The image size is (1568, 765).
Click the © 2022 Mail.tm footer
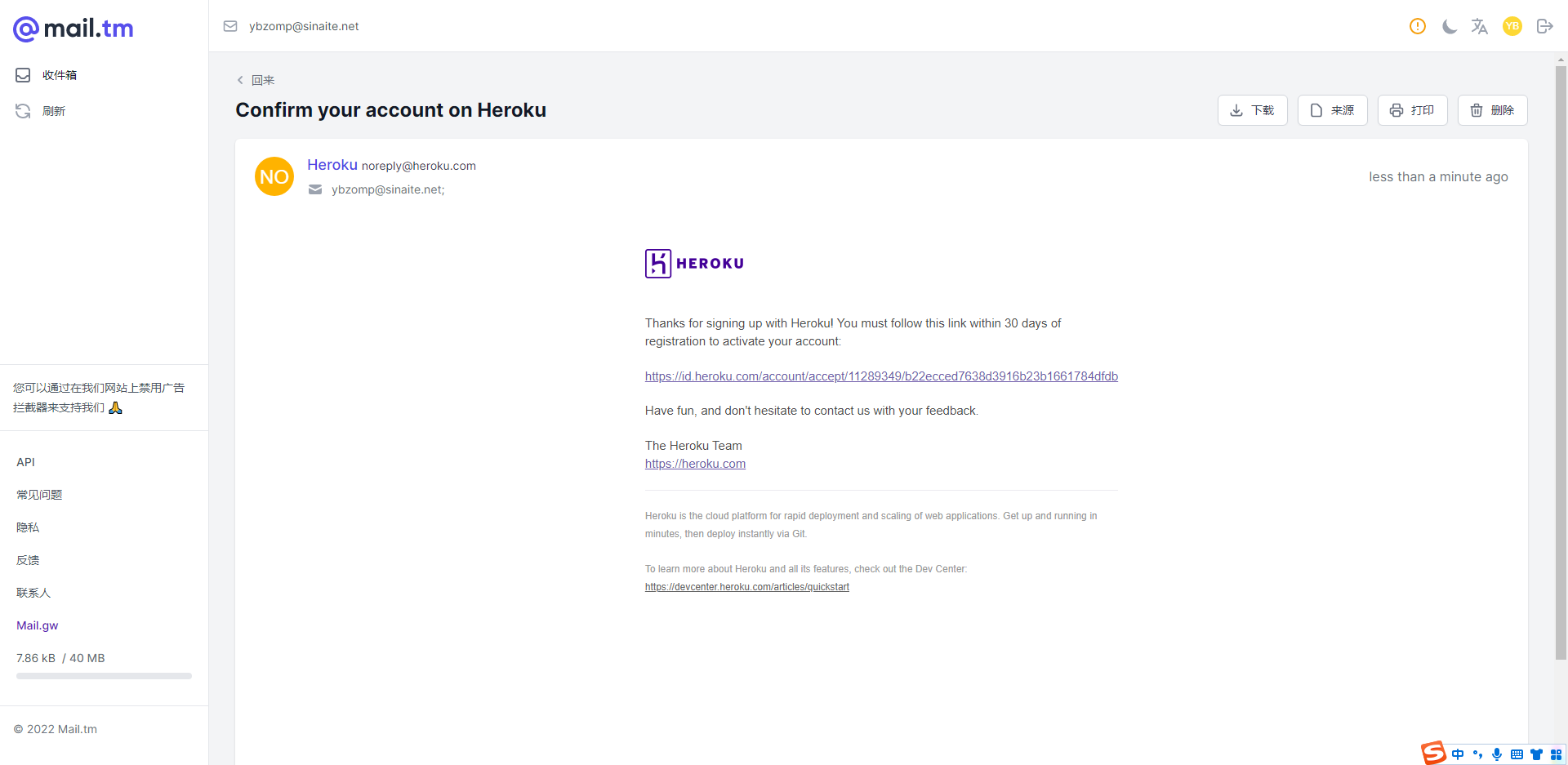click(x=56, y=729)
